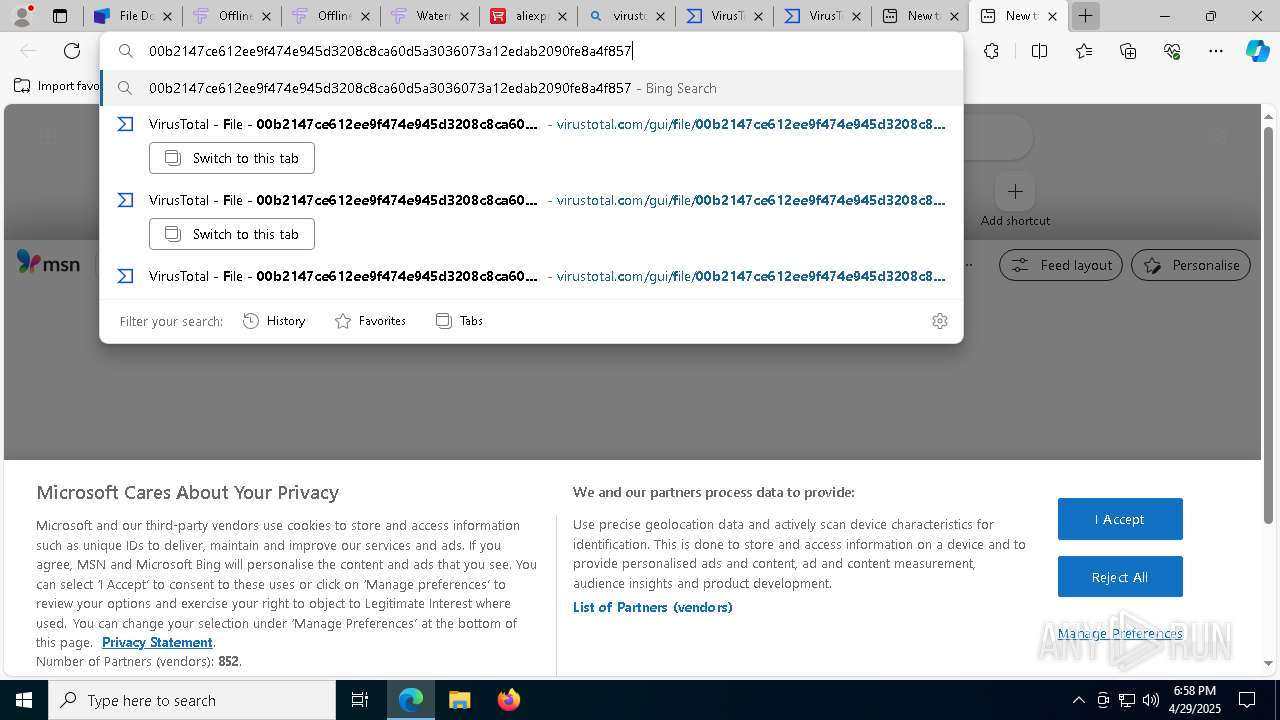Open the Extensions puzzle icon

pos(991,51)
